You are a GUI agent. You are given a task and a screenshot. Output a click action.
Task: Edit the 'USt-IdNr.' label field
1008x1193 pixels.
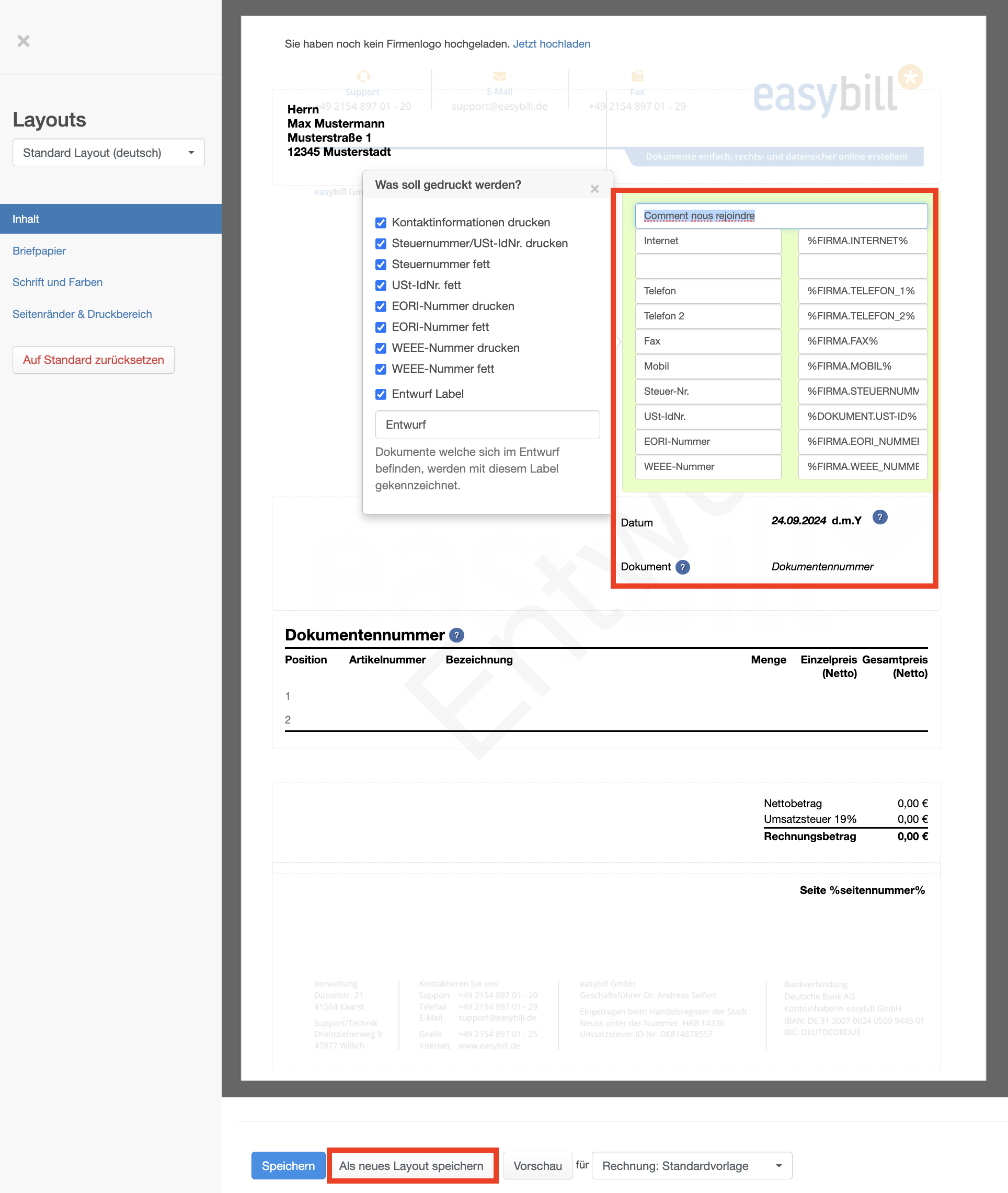pyautogui.click(x=708, y=417)
